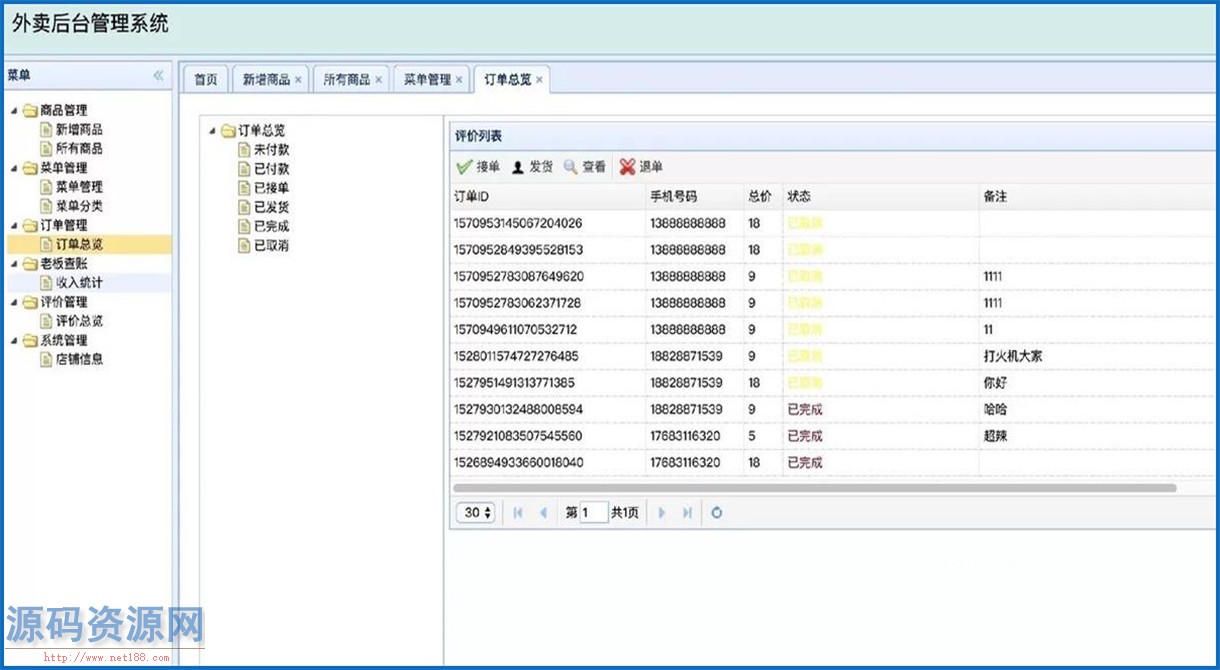This screenshot has height=670, width=1220.
Task: Select 已完成 in the order filter tree
Action: click(271, 226)
